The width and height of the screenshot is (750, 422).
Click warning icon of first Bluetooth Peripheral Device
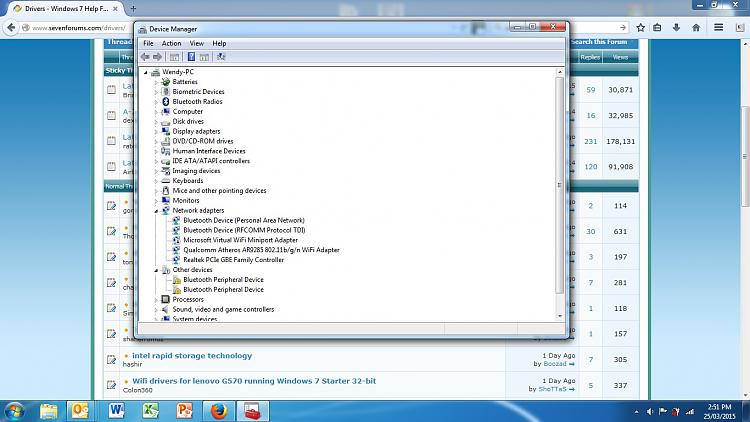pyautogui.click(x=176, y=279)
